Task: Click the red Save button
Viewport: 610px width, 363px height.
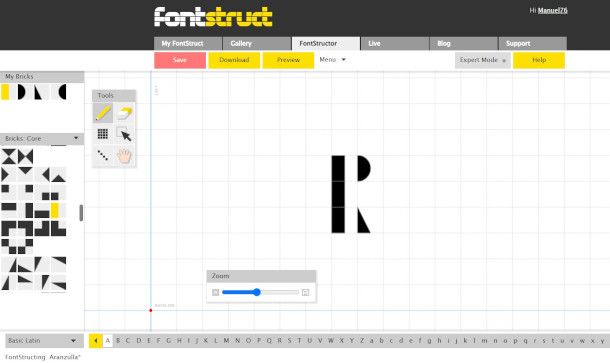Action: click(180, 60)
